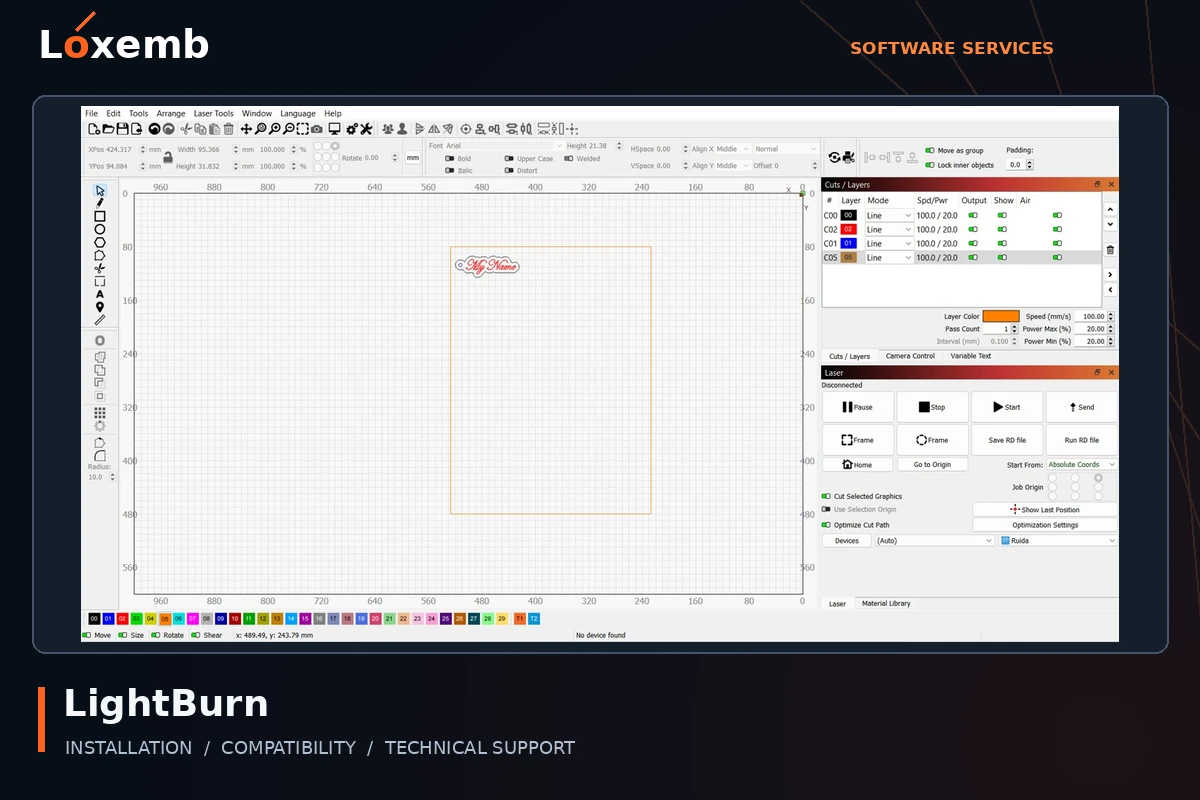
Task: Click the Delete trash icon in top toolbar
Action: [228, 129]
